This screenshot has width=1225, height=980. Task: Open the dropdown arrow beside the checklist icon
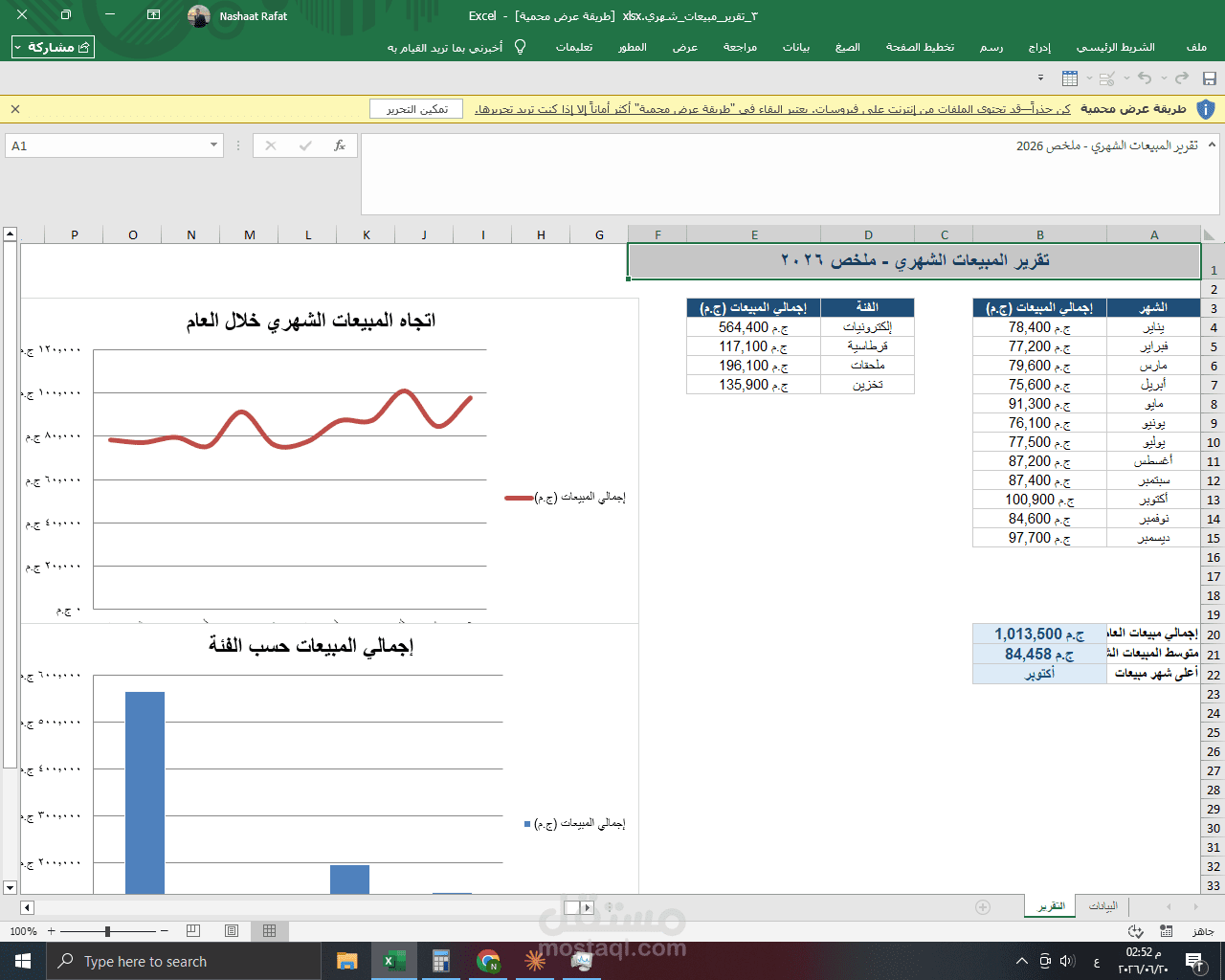pos(1126,78)
